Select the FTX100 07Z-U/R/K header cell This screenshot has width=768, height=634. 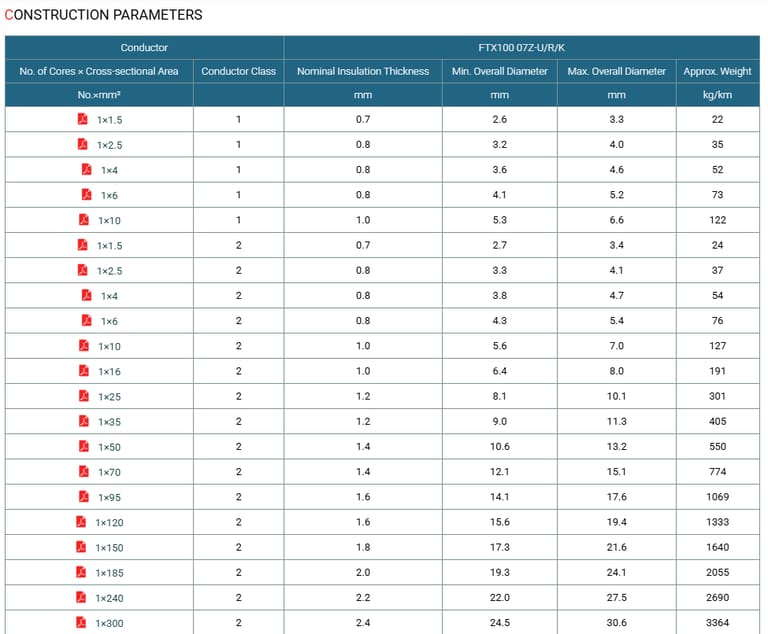coord(523,48)
